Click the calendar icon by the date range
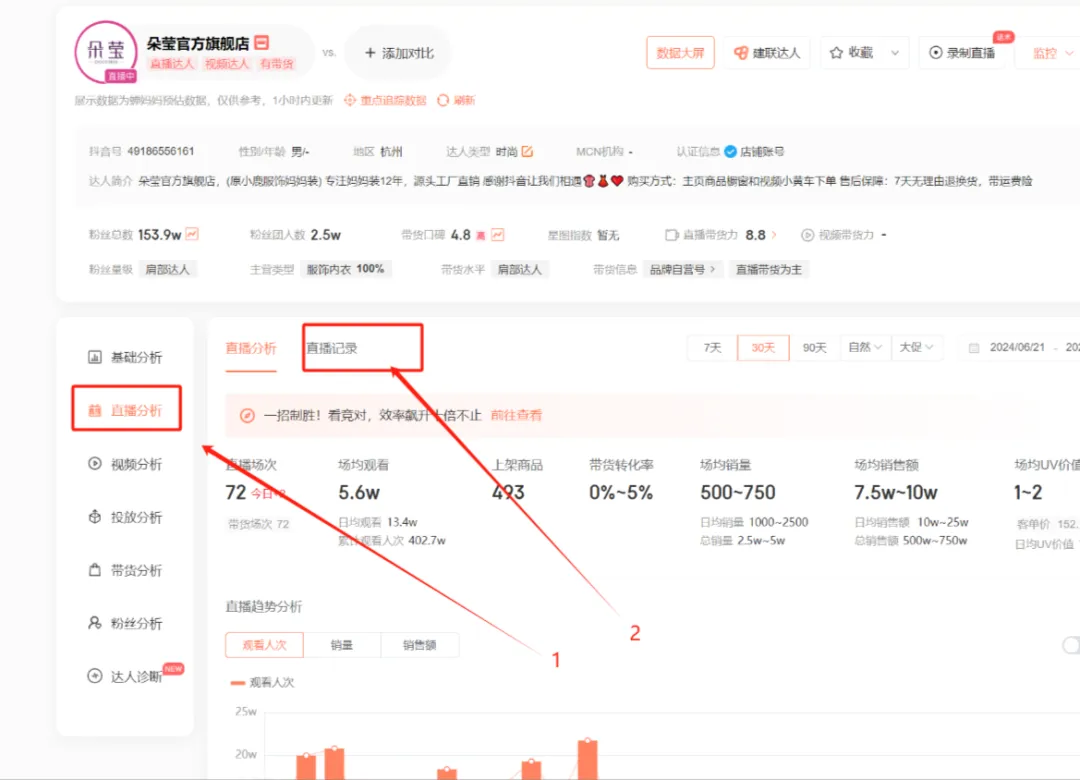Viewport: 1080px width, 780px height. [974, 348]
